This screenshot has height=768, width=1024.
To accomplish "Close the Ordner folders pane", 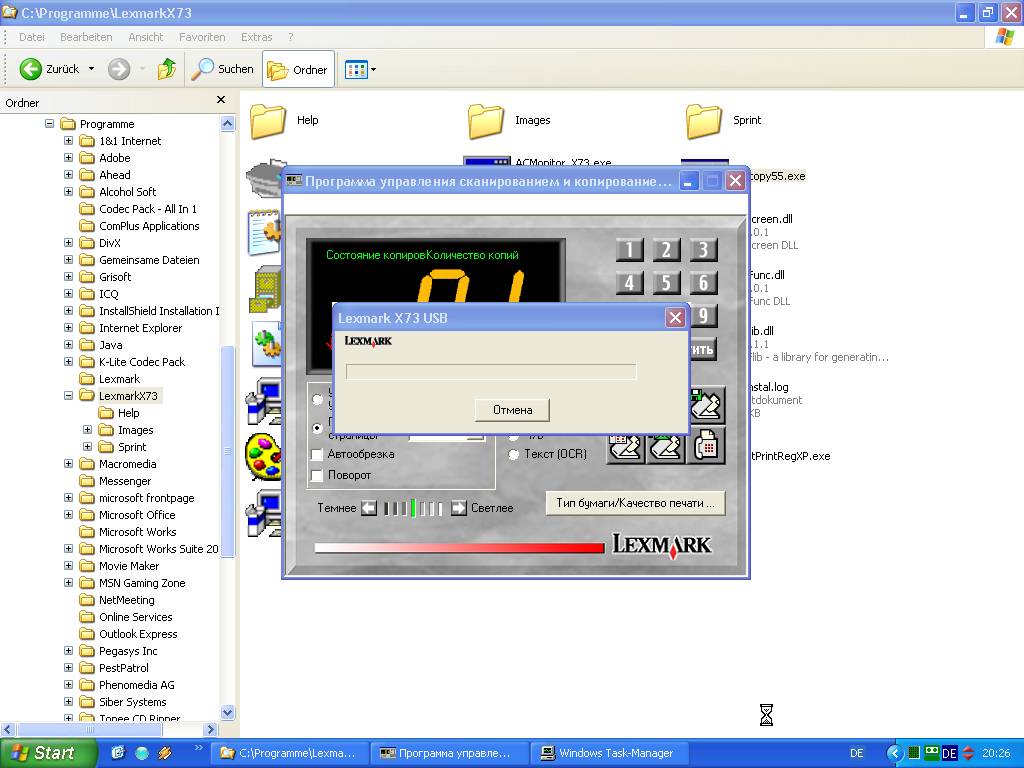I will tap(221, 99).
